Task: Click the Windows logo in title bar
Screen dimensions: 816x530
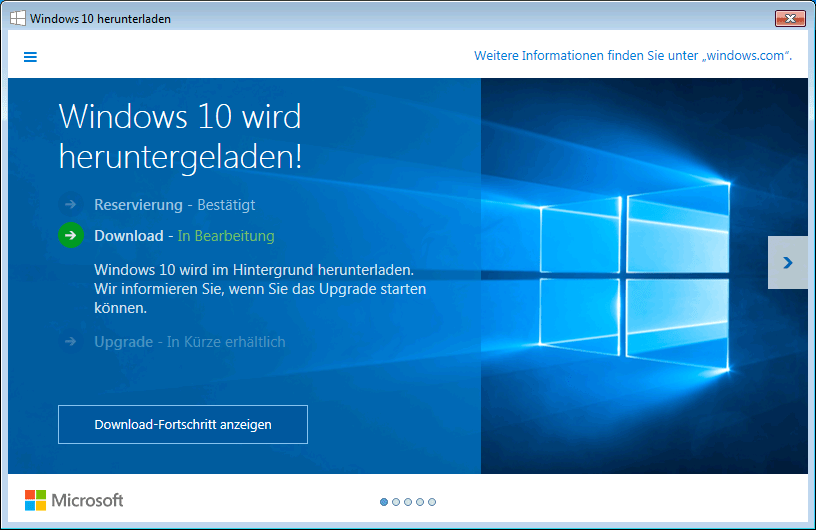Action: [x=18, y=18]
